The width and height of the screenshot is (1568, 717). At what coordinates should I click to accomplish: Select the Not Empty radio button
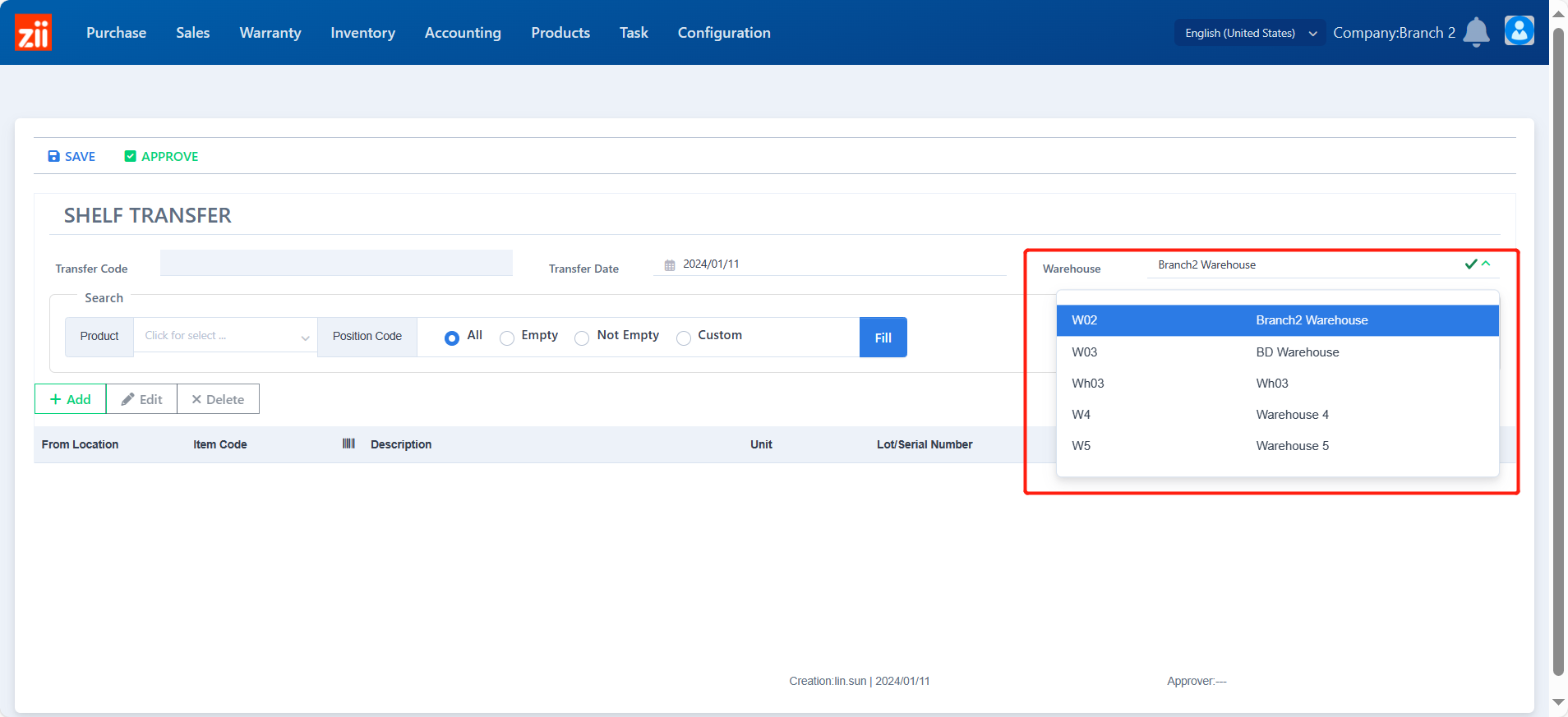click(x=582, y=338)
